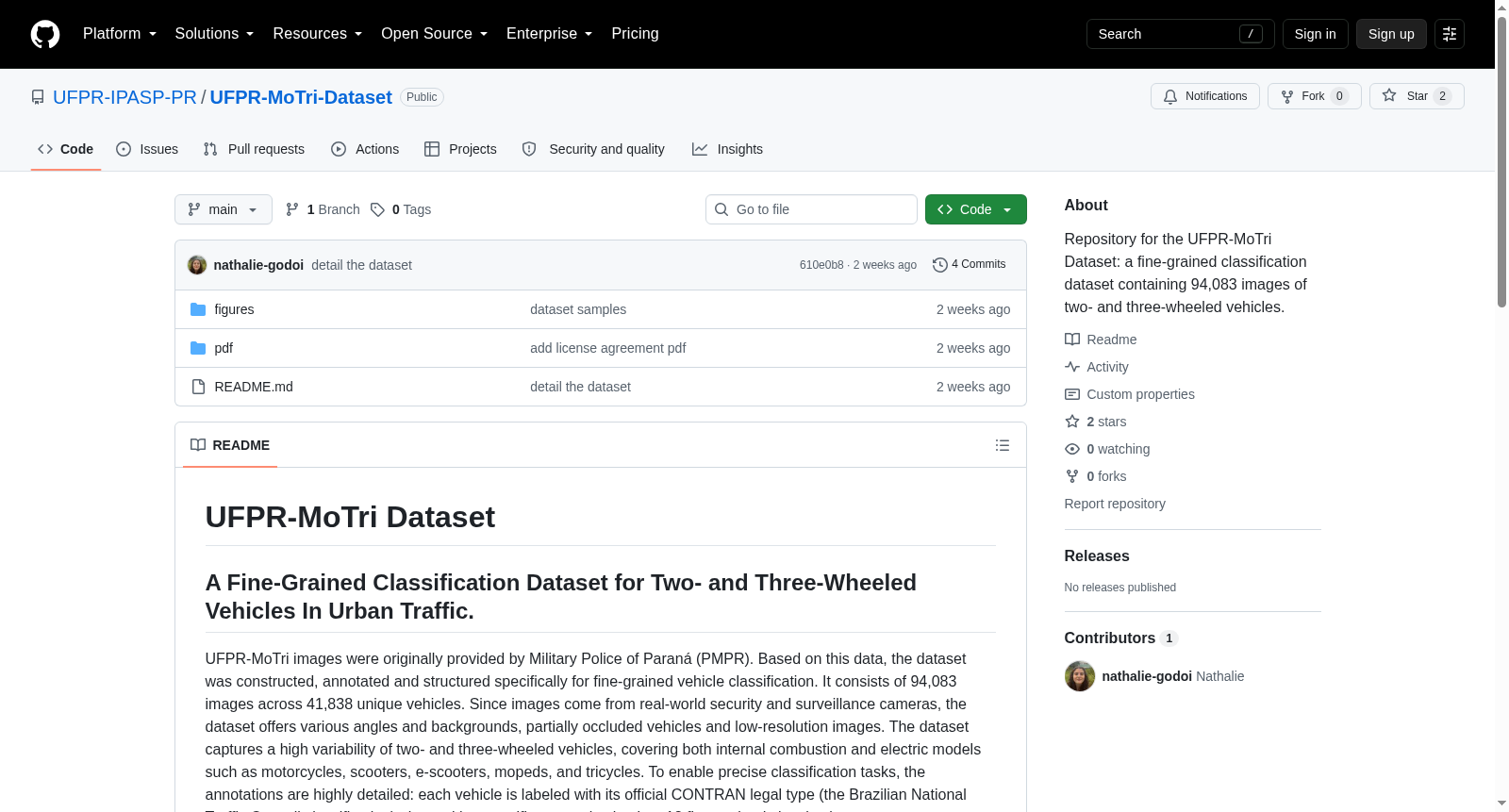Viewport: 1509px width, 812px height.
Task: Open the Pull requests tab
Action: [254, 149]
